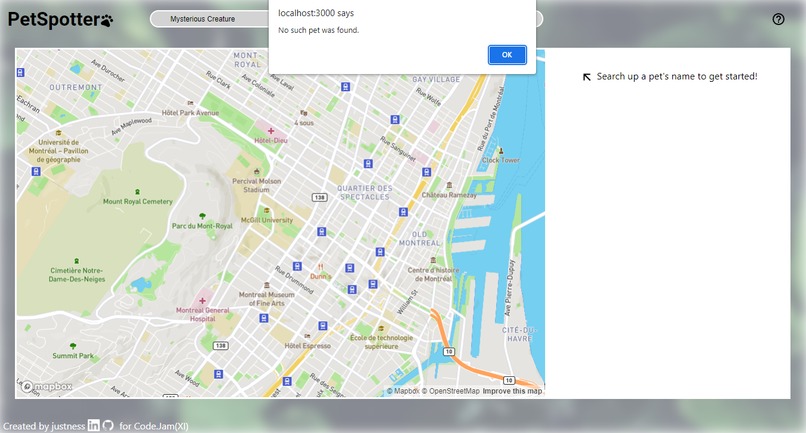Viewport: 806px width, 433px height.
Task: Click the 'MONT-ROYAL' district label
Action: coord(247,60)
